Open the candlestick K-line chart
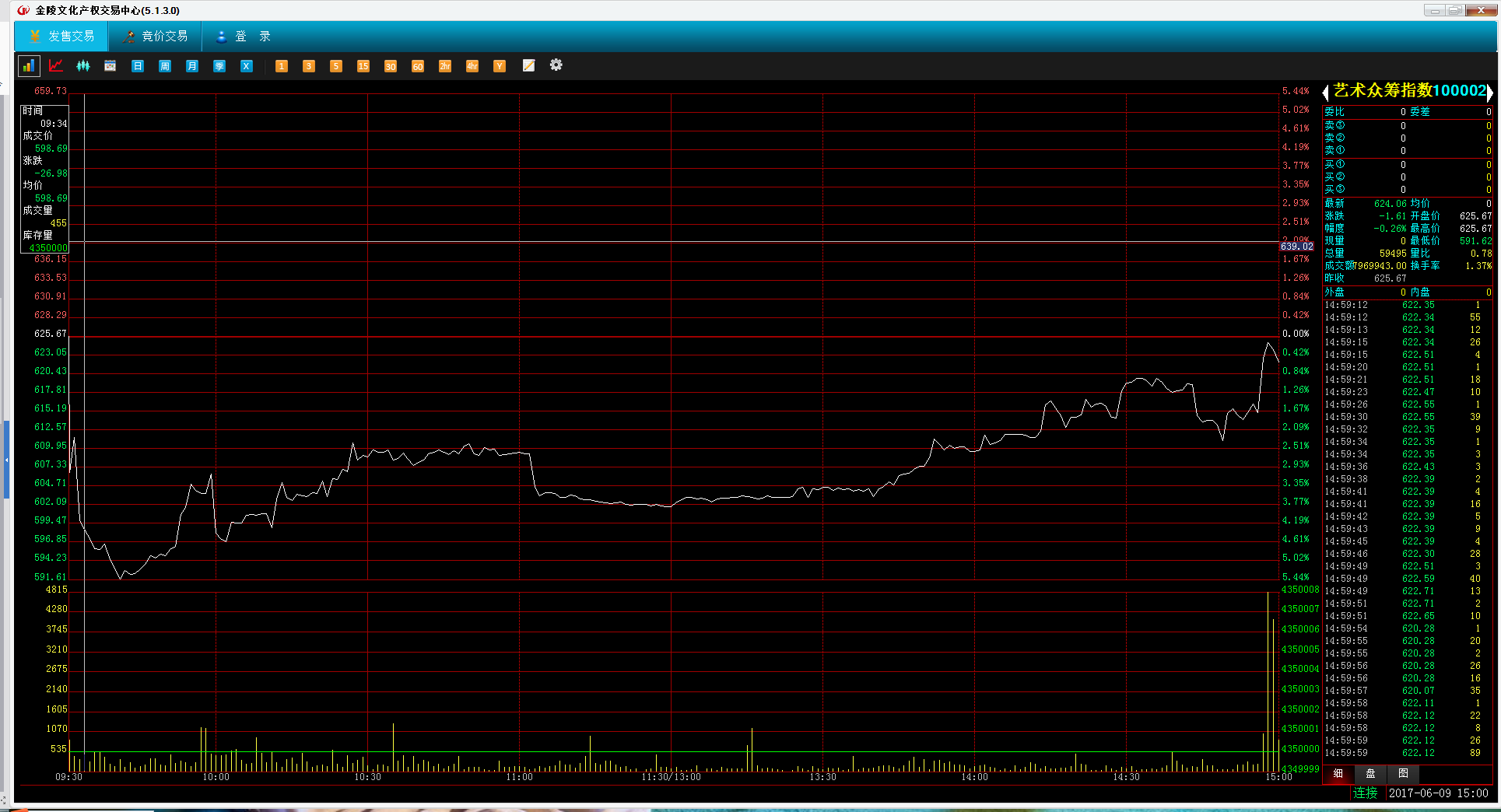1501x812 pixels. coord(83,66)
